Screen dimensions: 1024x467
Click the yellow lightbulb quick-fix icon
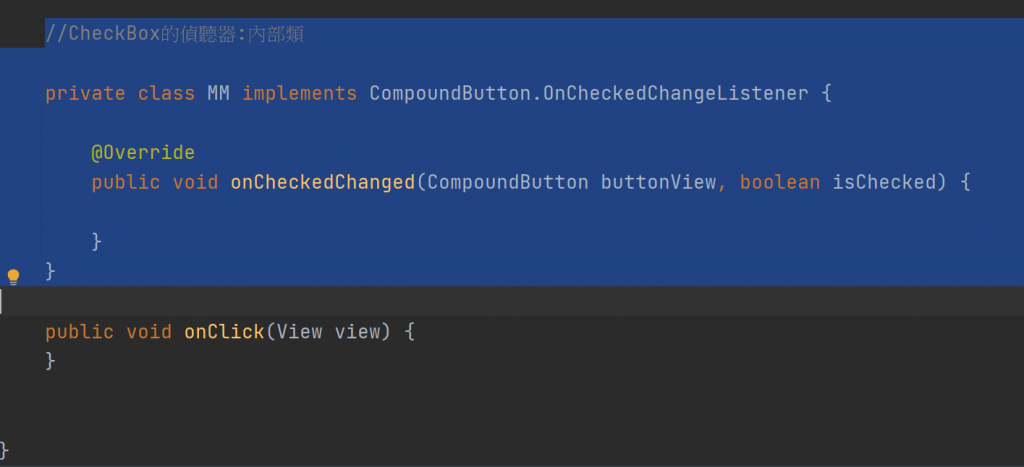(14, 277)
